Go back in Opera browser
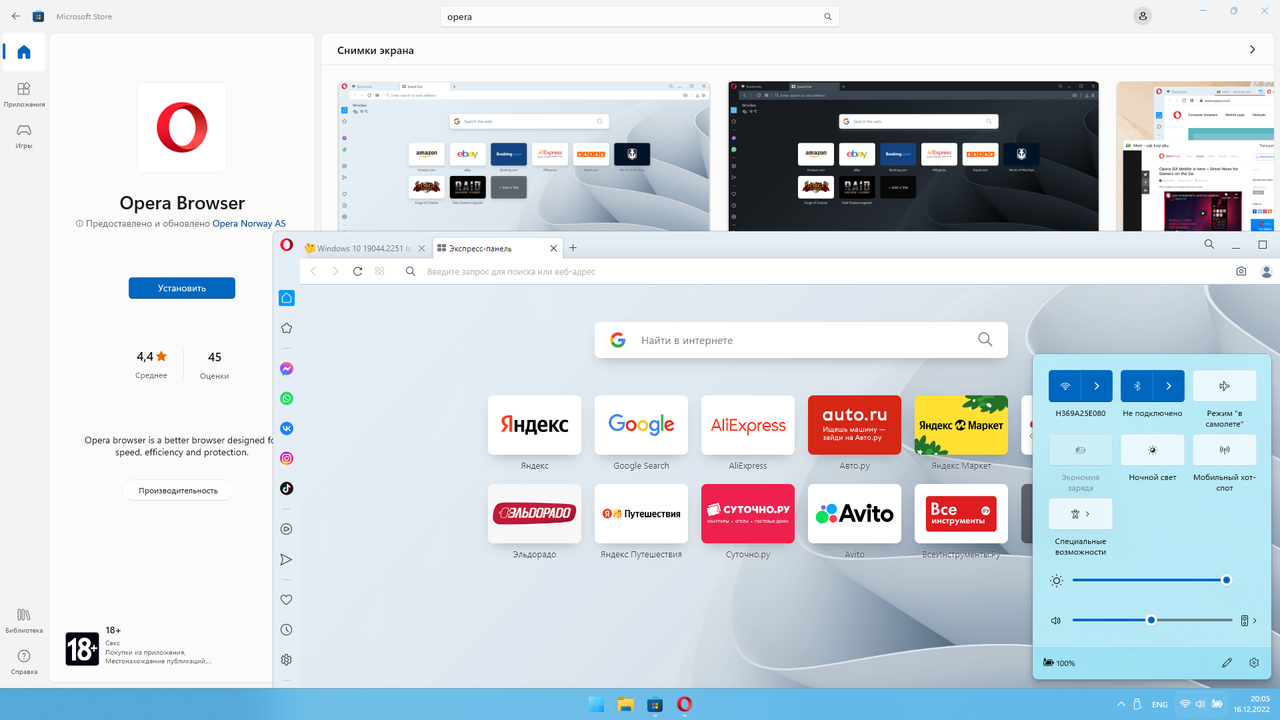The width and height of the screenshot is (1280, 720). point(313,271)
